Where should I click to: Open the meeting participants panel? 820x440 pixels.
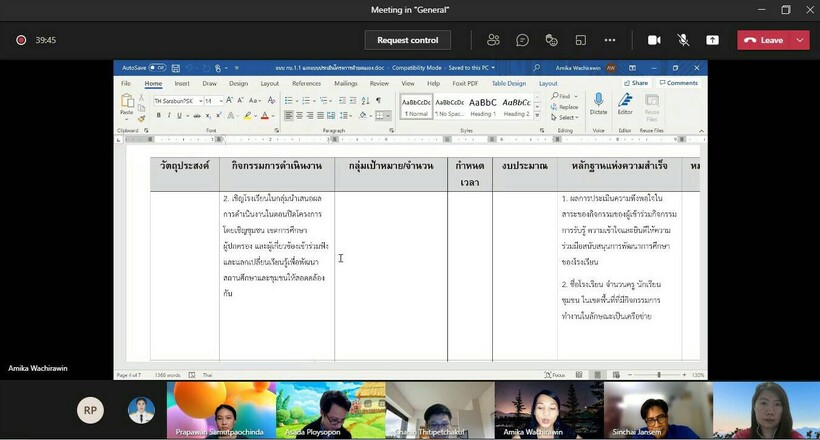pyautogui.click(x=493, y=40)
